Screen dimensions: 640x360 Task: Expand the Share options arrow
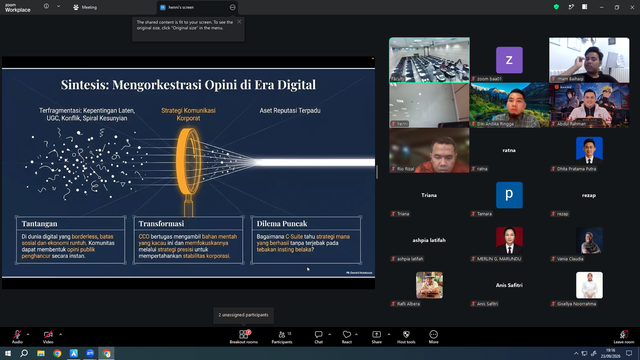pyautogui.click(x=388, y=334)
